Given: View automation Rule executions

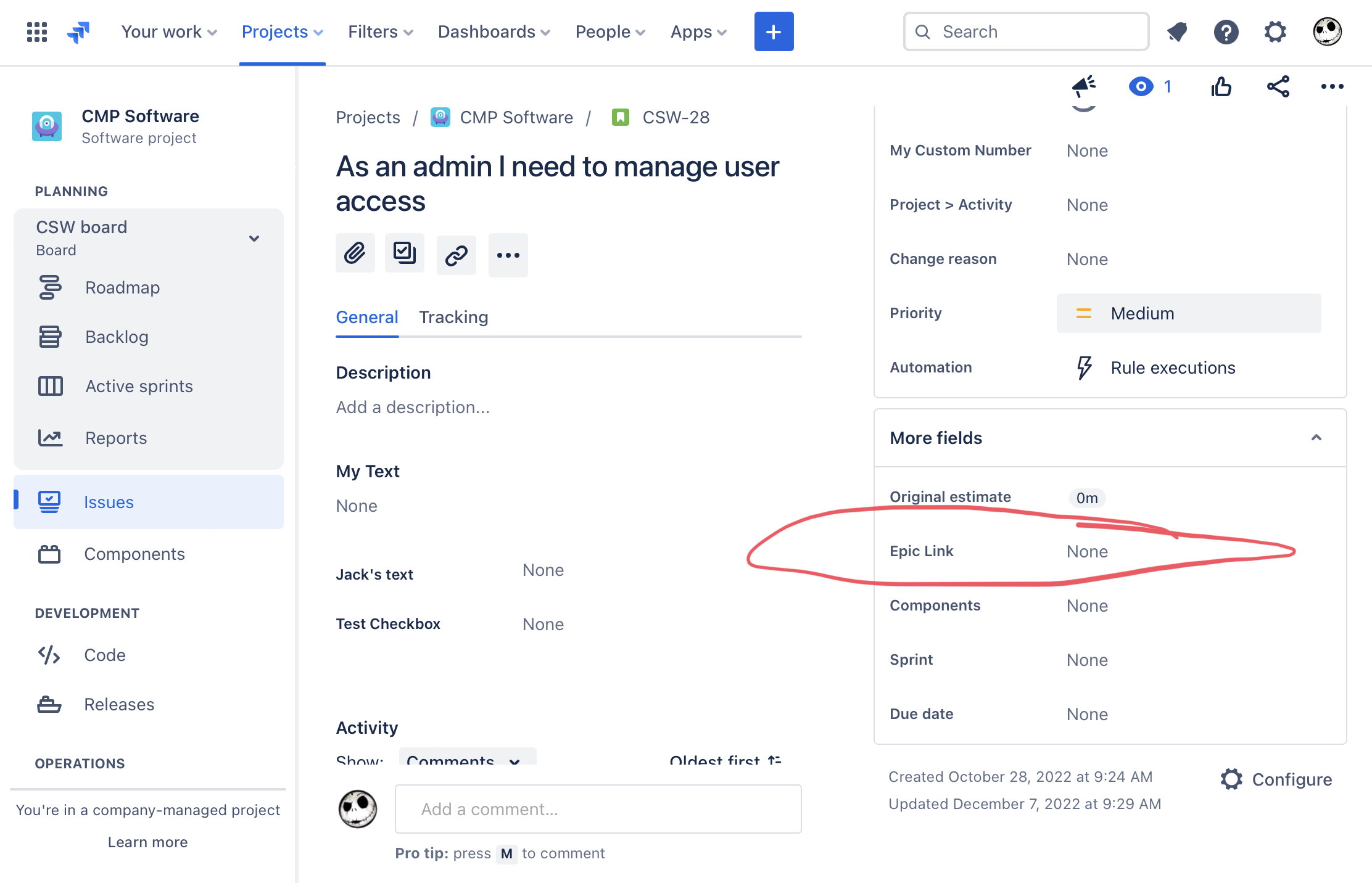Looking at the screenshot, I should pyautogui.click(x=1172, y=368).
